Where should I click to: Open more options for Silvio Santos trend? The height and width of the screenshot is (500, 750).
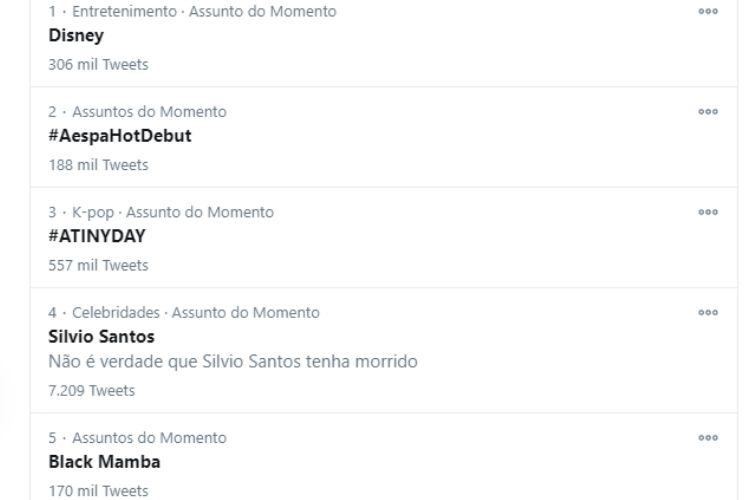coord(708,313)
